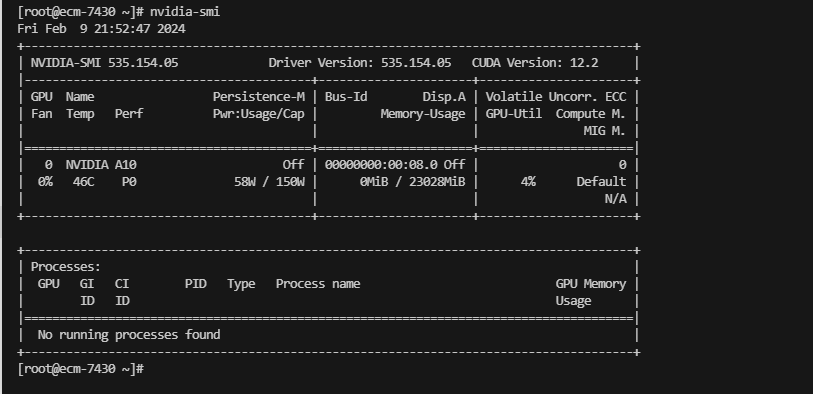Click the GPU Memory Usage column header
Image resolution: width=813 pixels, height=394 pixels.
[x=591, y=292]
